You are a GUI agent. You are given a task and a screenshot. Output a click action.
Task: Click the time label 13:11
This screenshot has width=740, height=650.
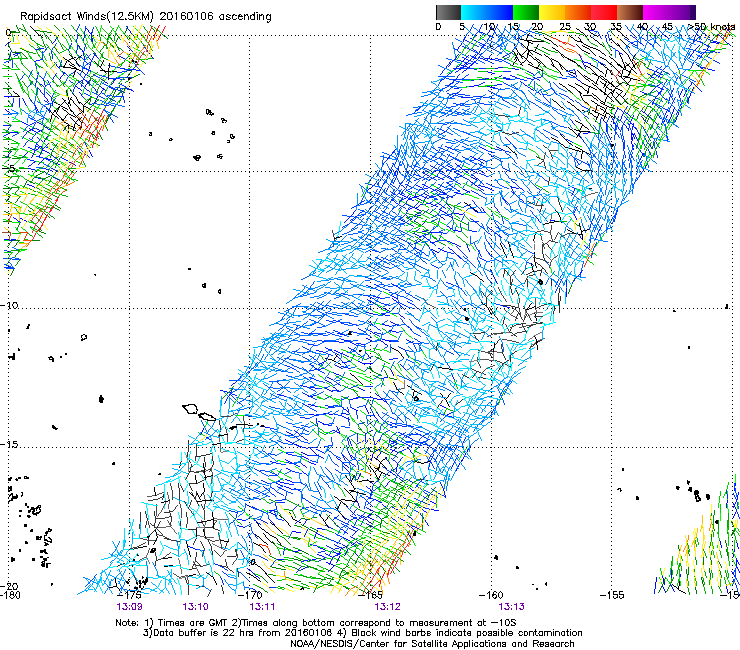pyautogui.click(x=262, y=607)
